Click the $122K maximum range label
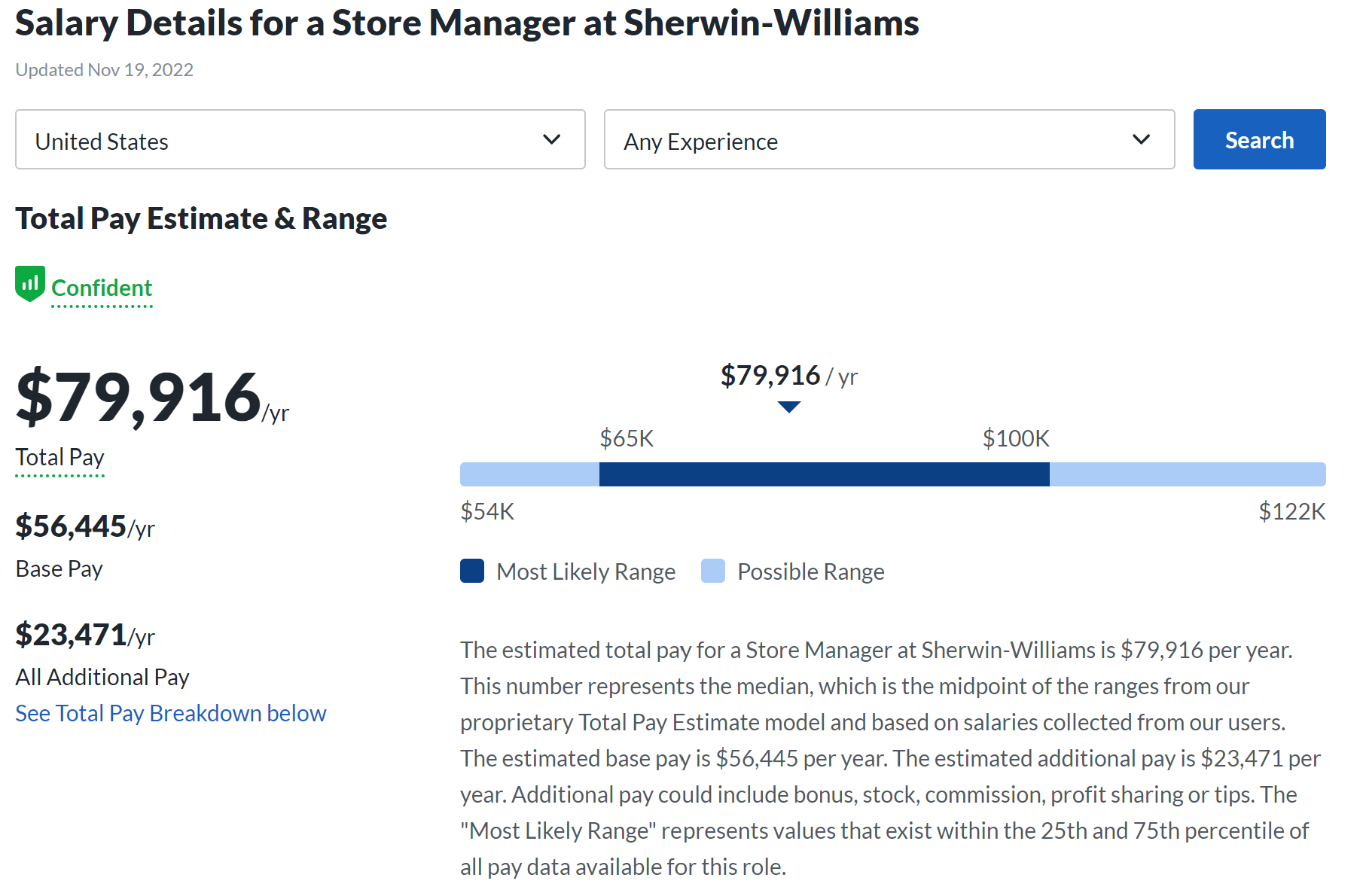This screenshot has width=1360, height=896. 1291,512
